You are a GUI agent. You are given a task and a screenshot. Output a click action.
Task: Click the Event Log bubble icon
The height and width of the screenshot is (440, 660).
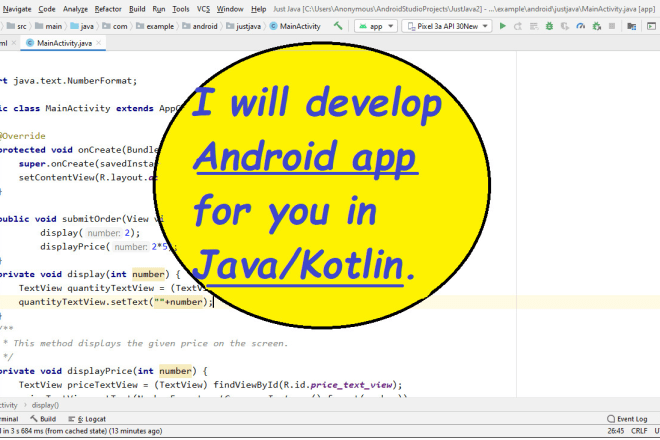[x=611, y=419]
